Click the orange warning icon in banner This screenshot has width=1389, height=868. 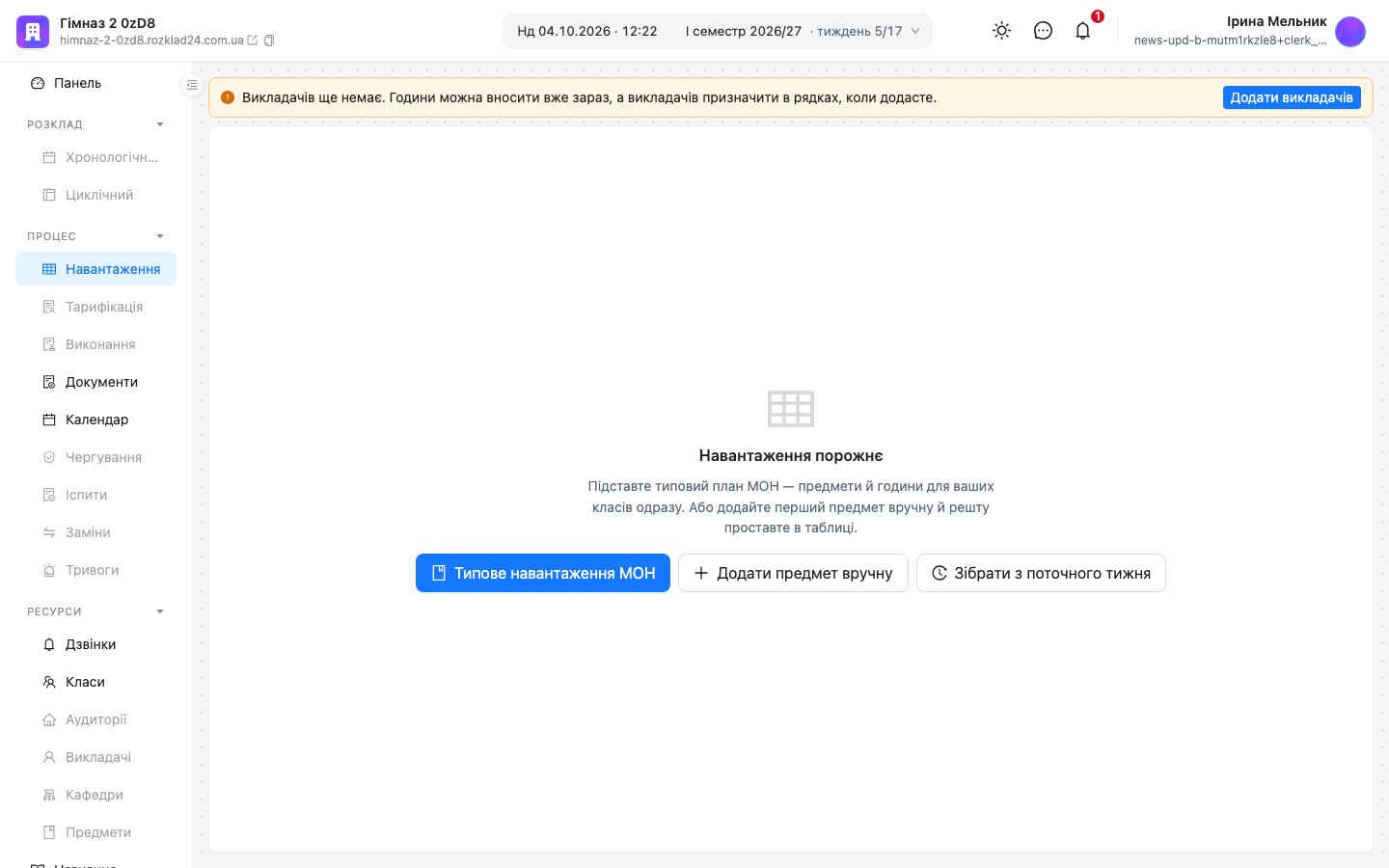click(228, 97)
